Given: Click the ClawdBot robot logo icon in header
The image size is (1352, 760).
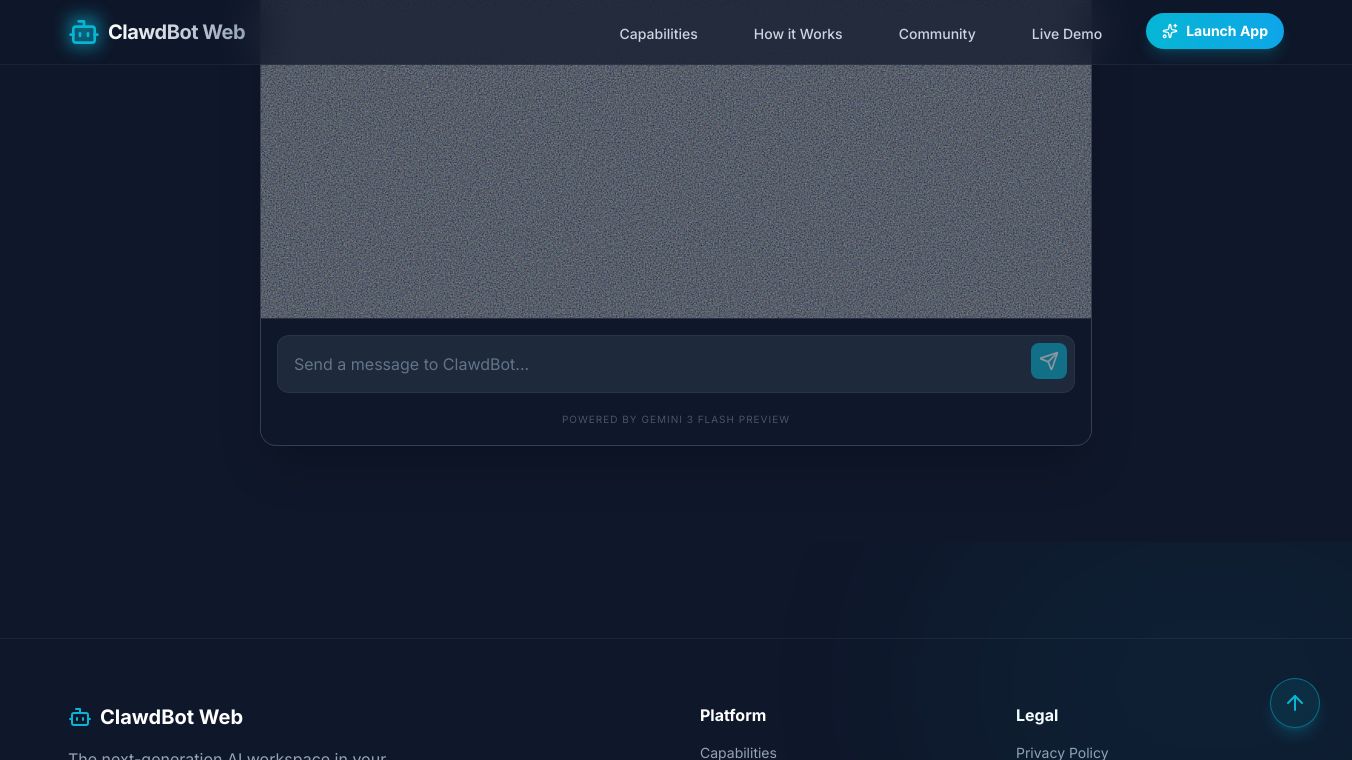Looking at the screenshot, I should click(x=84, y=32).
